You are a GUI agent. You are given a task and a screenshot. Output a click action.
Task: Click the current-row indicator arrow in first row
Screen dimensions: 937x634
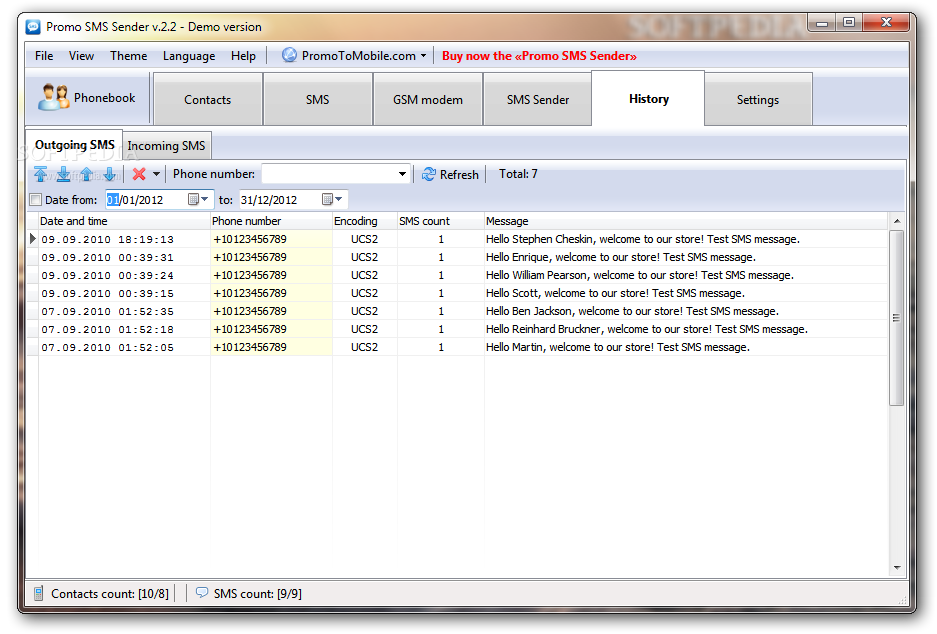[32, 238]
